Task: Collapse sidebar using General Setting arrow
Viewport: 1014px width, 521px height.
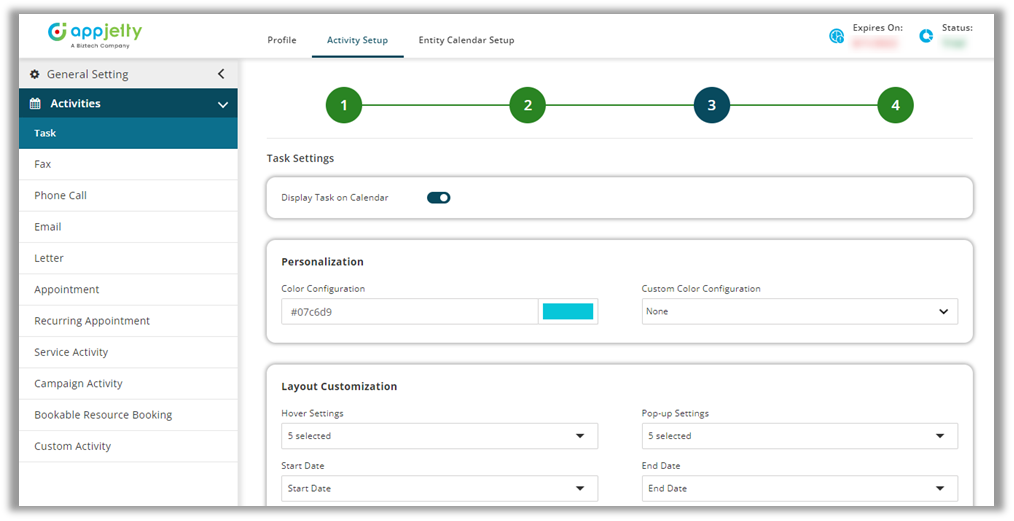Action: click(221, 74)
